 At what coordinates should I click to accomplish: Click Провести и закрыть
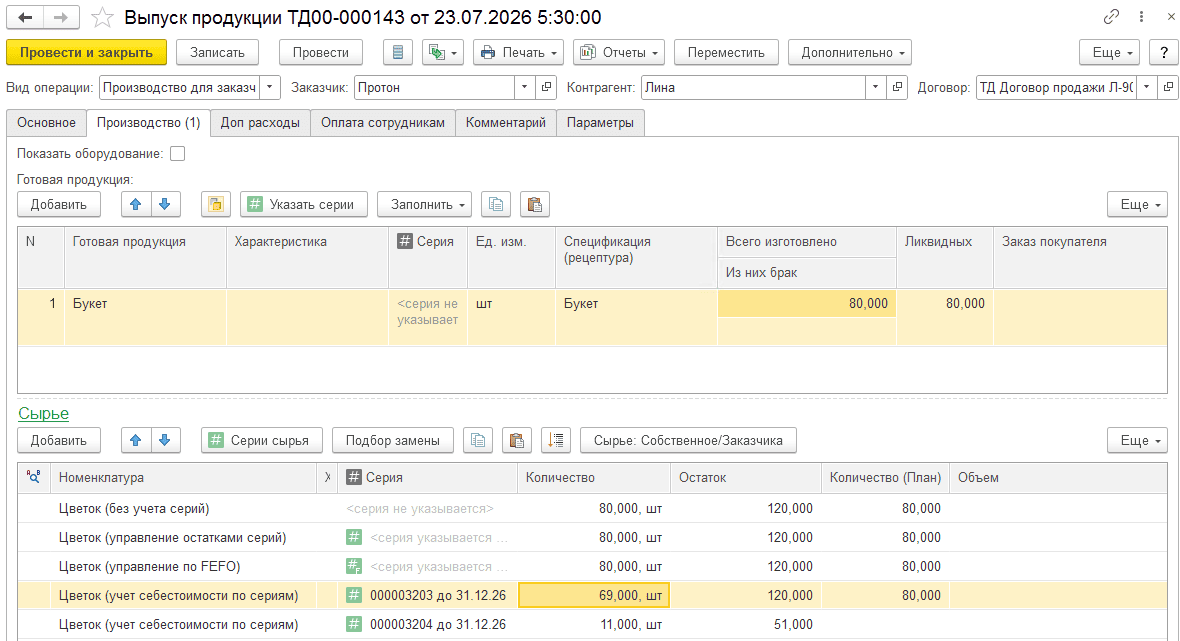click(x=87, y=53)
